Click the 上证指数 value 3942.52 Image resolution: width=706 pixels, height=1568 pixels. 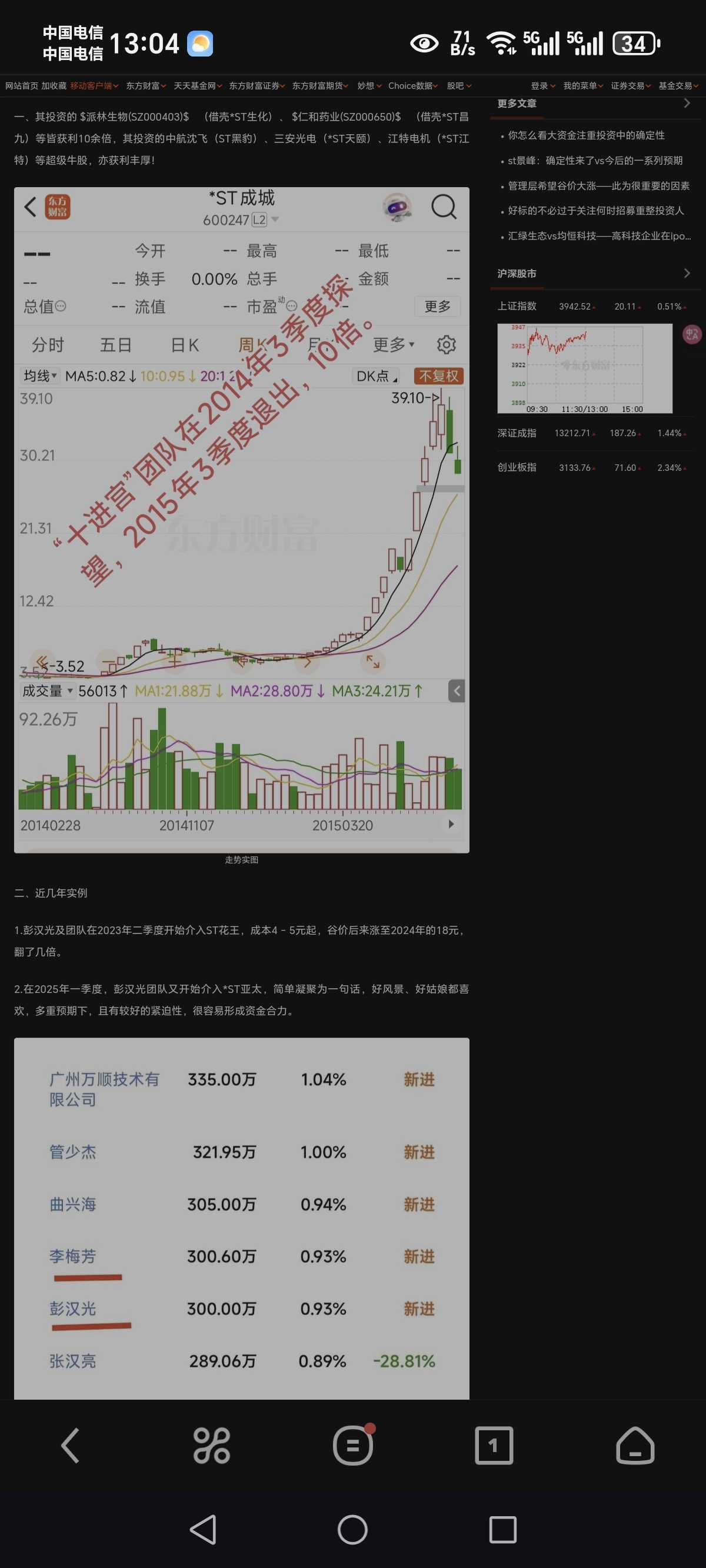pos(575,306)
